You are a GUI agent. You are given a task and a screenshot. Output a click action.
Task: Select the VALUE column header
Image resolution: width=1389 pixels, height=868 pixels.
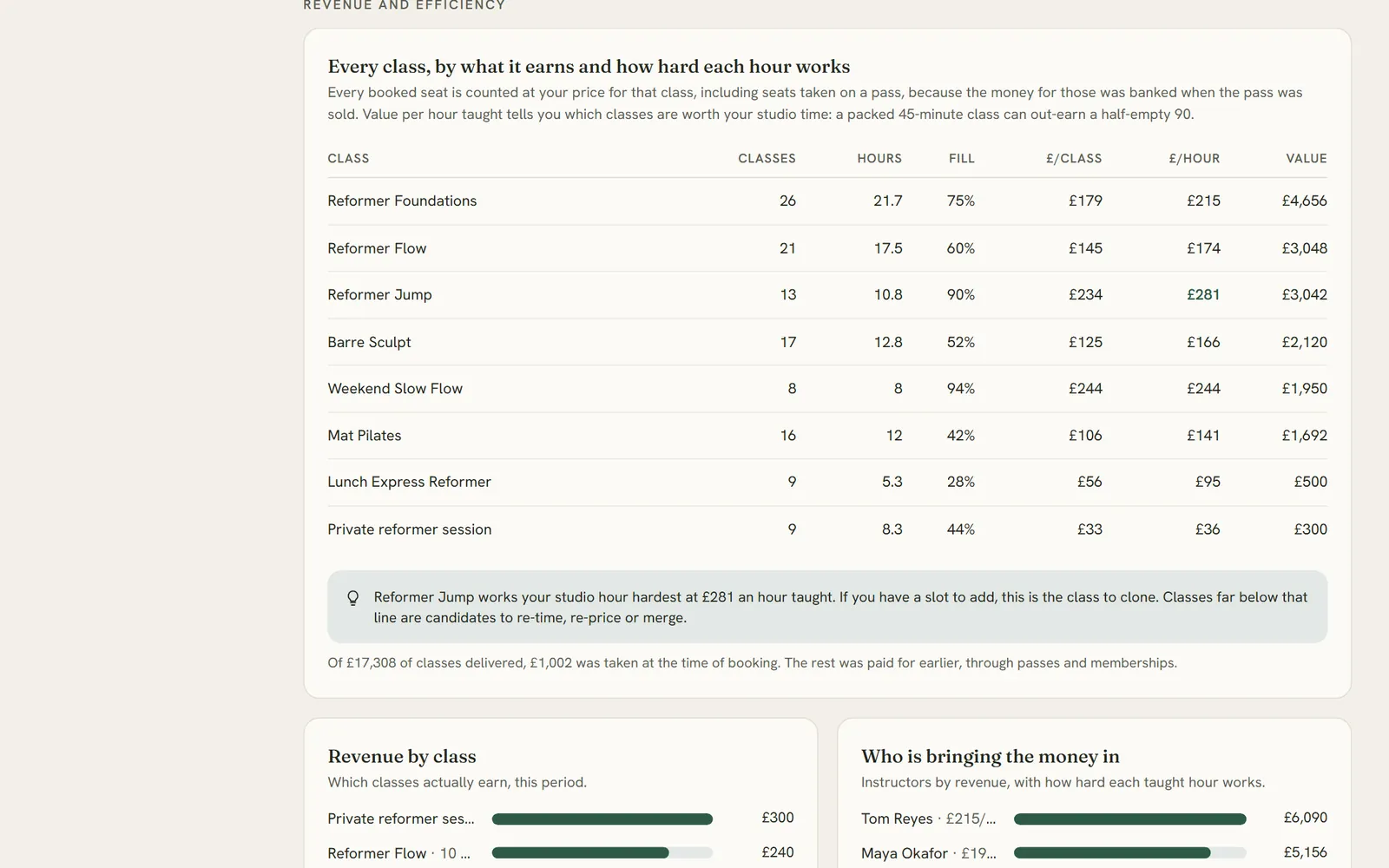click(1307, 158)
